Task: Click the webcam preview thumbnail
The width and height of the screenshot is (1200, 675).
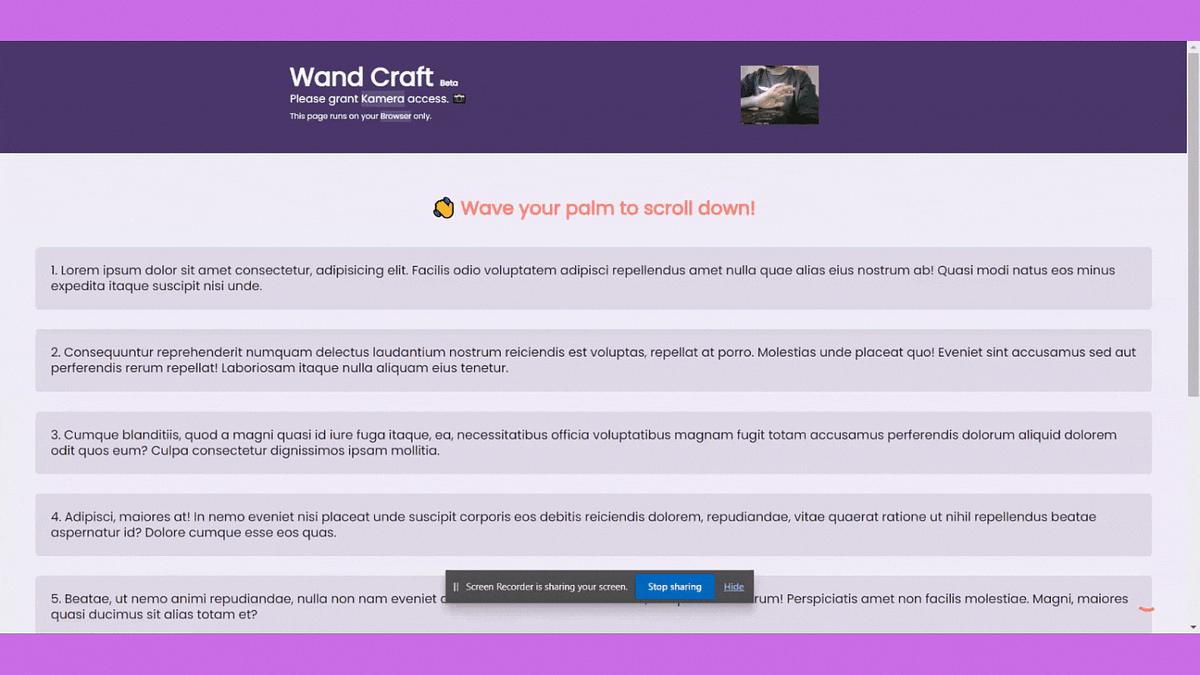Action: point(779,95)
